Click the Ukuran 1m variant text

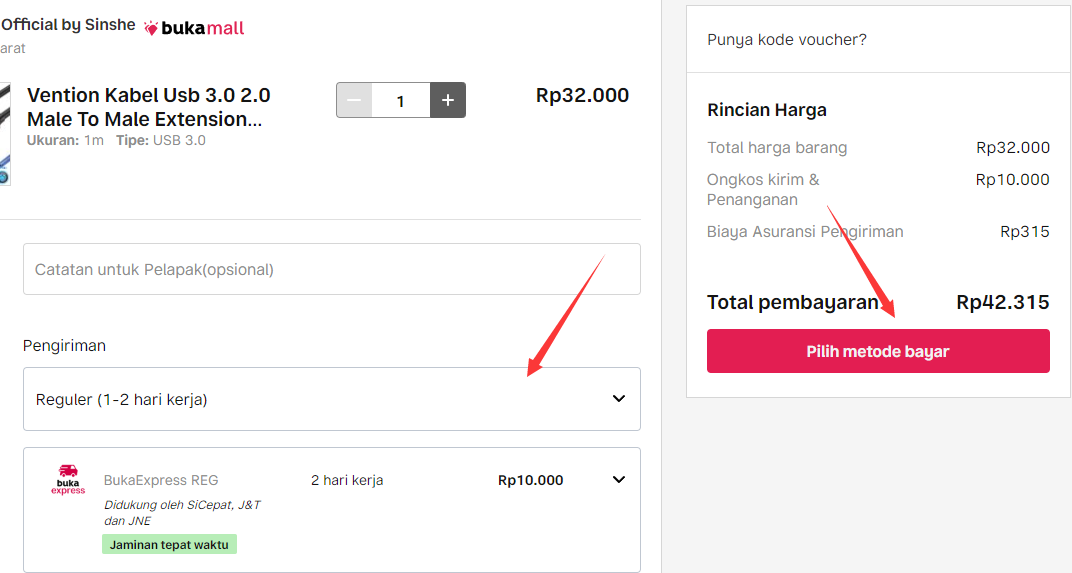(65, 141)
